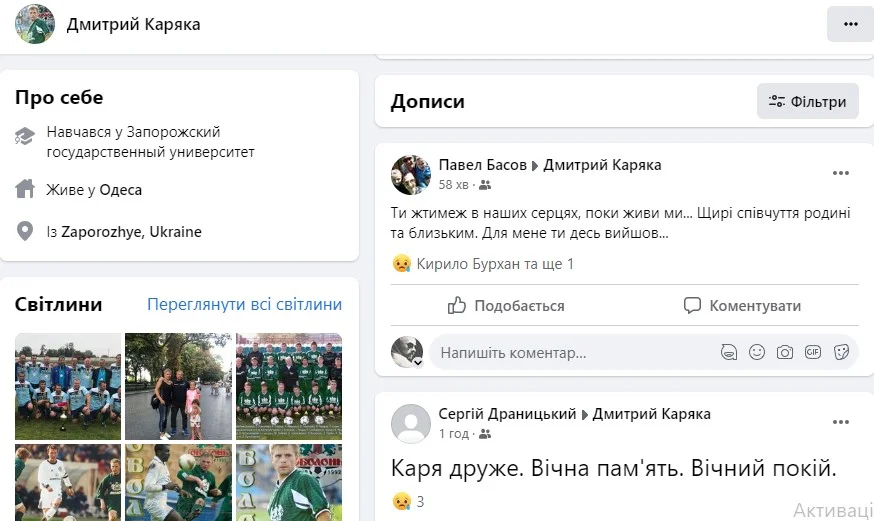Open Переглянути всі світлини link

click(x=244, y=305)
